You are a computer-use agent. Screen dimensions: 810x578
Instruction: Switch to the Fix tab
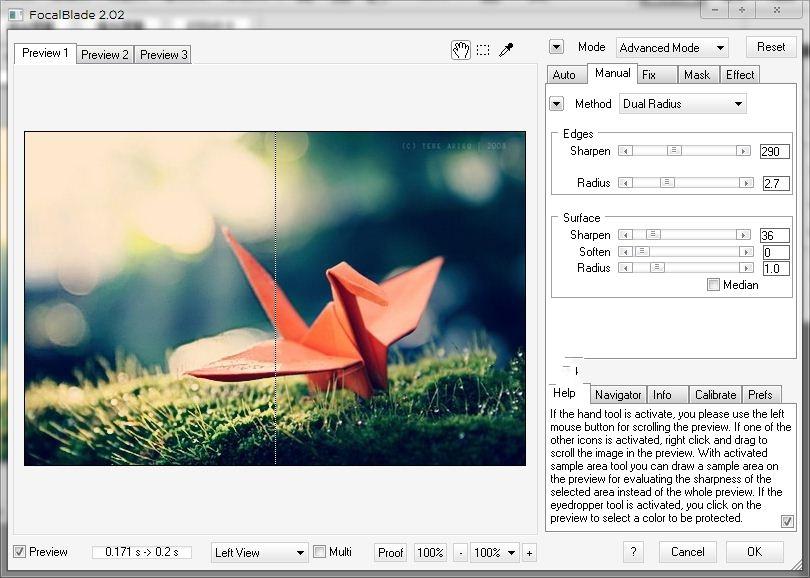tap(657, 75)
